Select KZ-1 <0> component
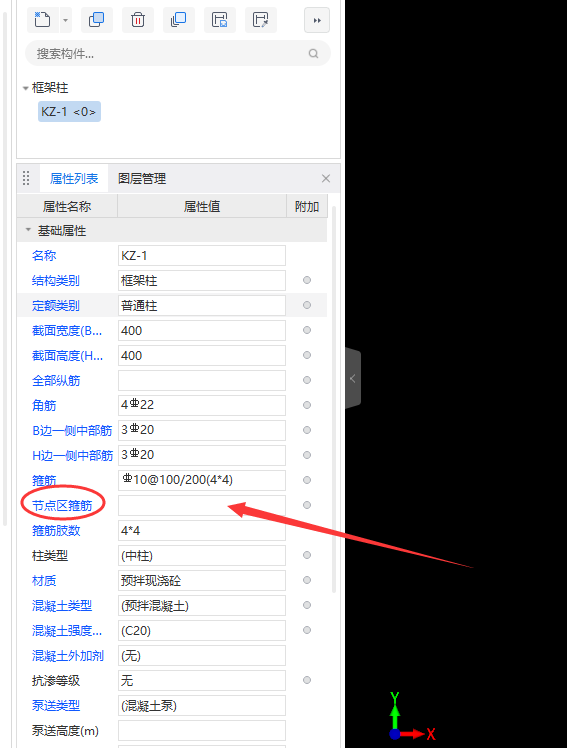The image size is (567, 748). pos(69,112)
